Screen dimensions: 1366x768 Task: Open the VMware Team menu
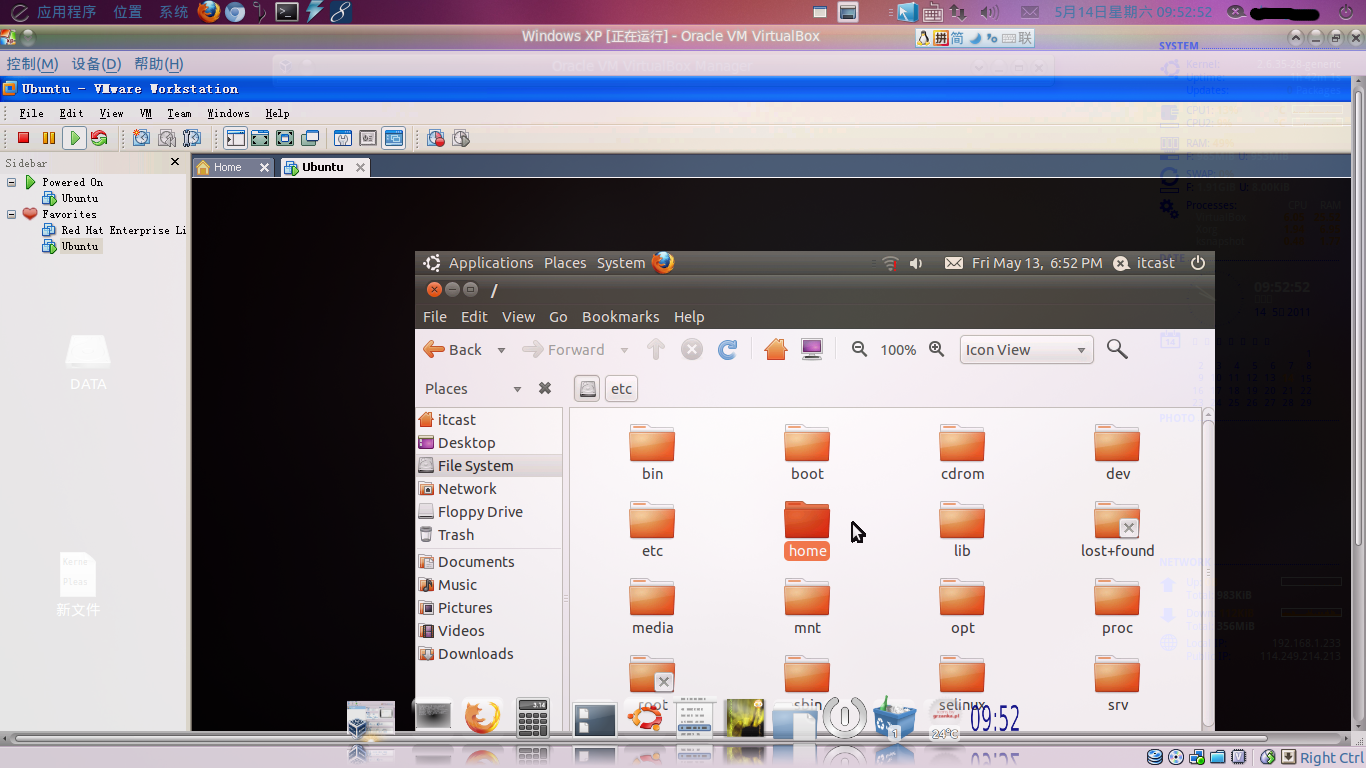179,113
